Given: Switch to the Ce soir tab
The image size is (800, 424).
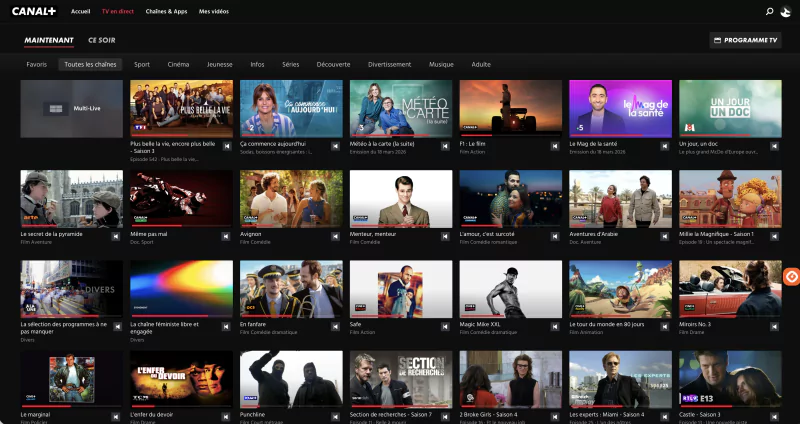Looking at the screenshot, I should click(x=101, y=40).
